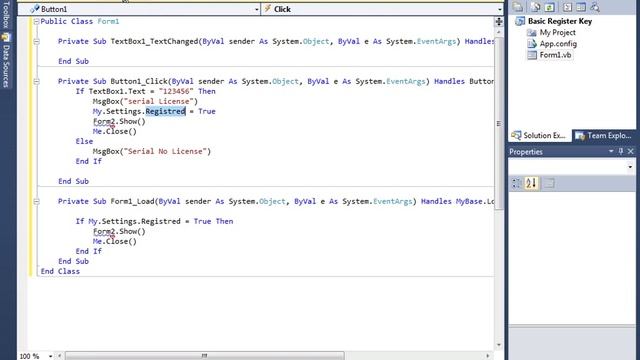Toggle Show All Files in Solution Explorer

pyautogui.click(x=536, y=7)
